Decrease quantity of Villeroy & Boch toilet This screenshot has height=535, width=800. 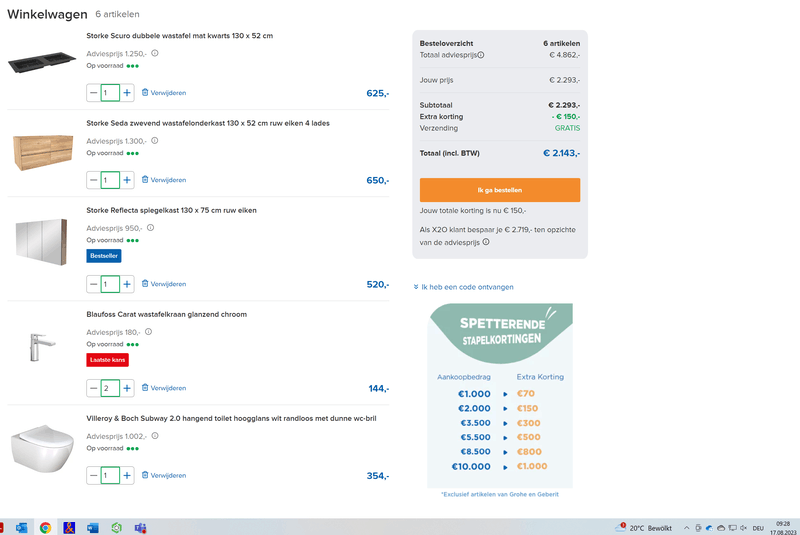click(93, 475)
